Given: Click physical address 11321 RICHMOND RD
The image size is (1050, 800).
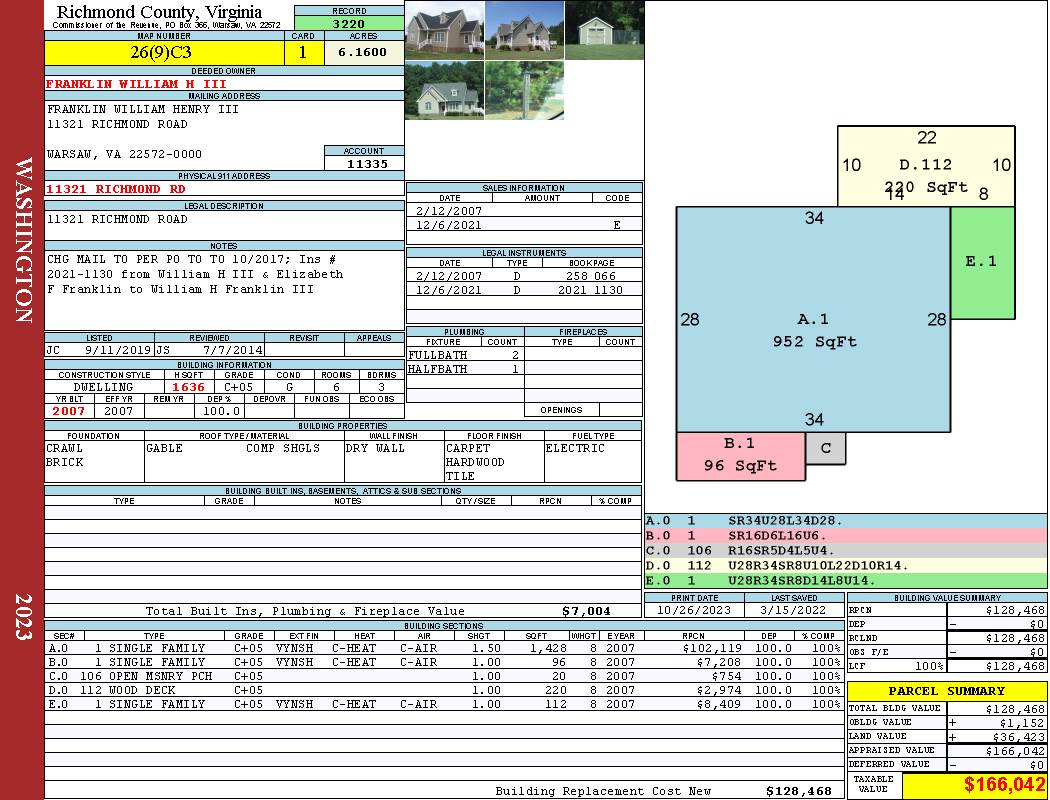Looking at the screenshot, I should [x=115, y=189].
